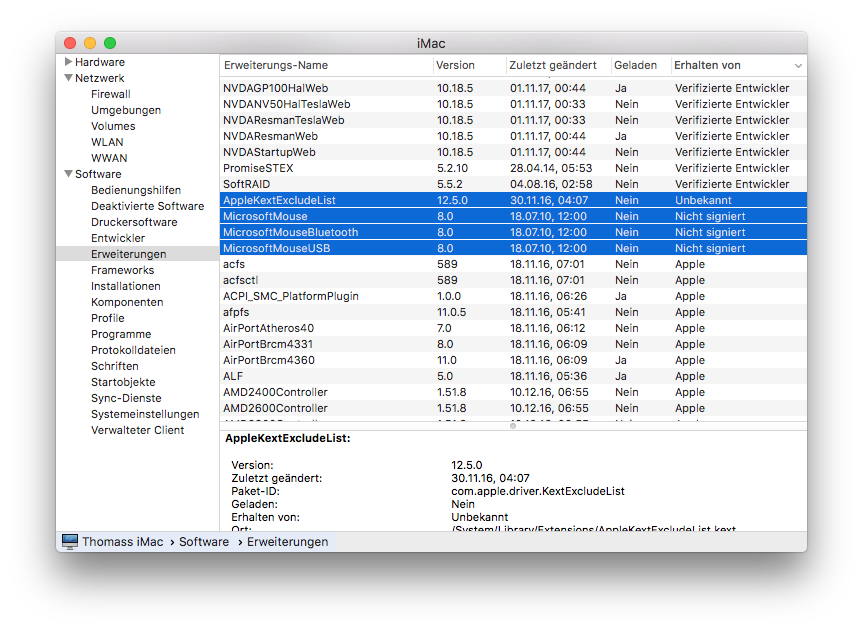Viewport: 863px width, 632px height.
Task: Open WWAN in sidebar
Action: coord(109,158)
